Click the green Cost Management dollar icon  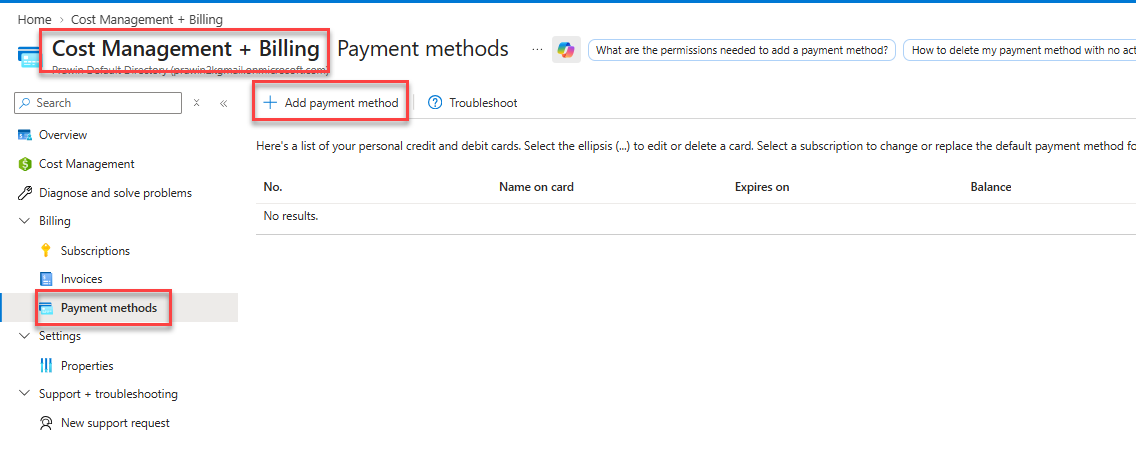tap(25, 164)
